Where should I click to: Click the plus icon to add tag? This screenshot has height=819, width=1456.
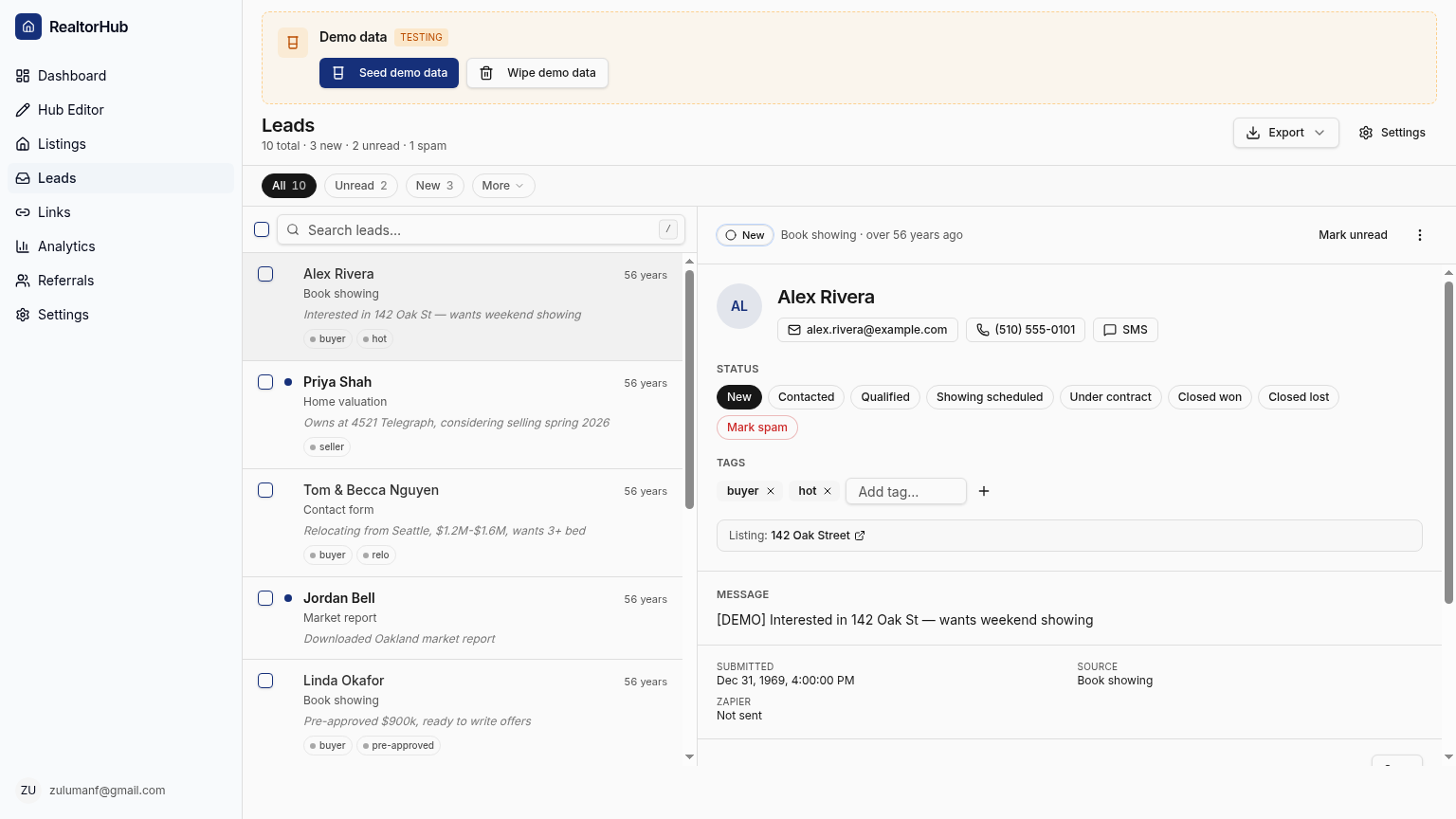pyautogui.click(x=984, y=491)
